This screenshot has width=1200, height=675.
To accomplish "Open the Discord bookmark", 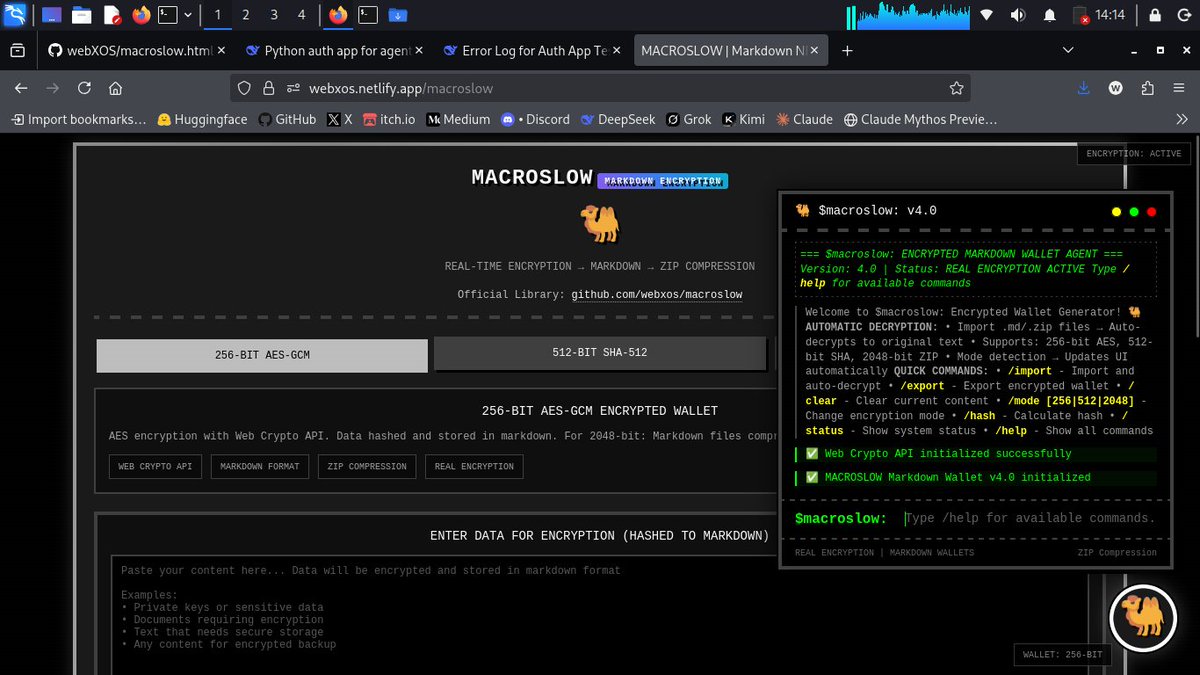I will [535, 119].
